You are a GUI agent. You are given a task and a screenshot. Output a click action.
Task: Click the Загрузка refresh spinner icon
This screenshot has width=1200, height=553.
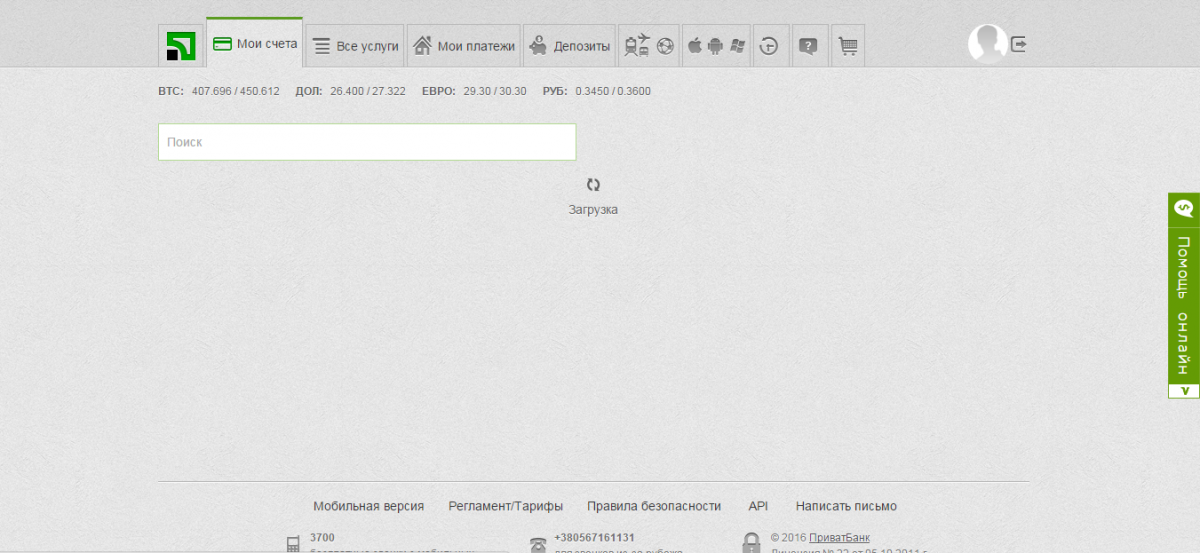pos(593,184)
